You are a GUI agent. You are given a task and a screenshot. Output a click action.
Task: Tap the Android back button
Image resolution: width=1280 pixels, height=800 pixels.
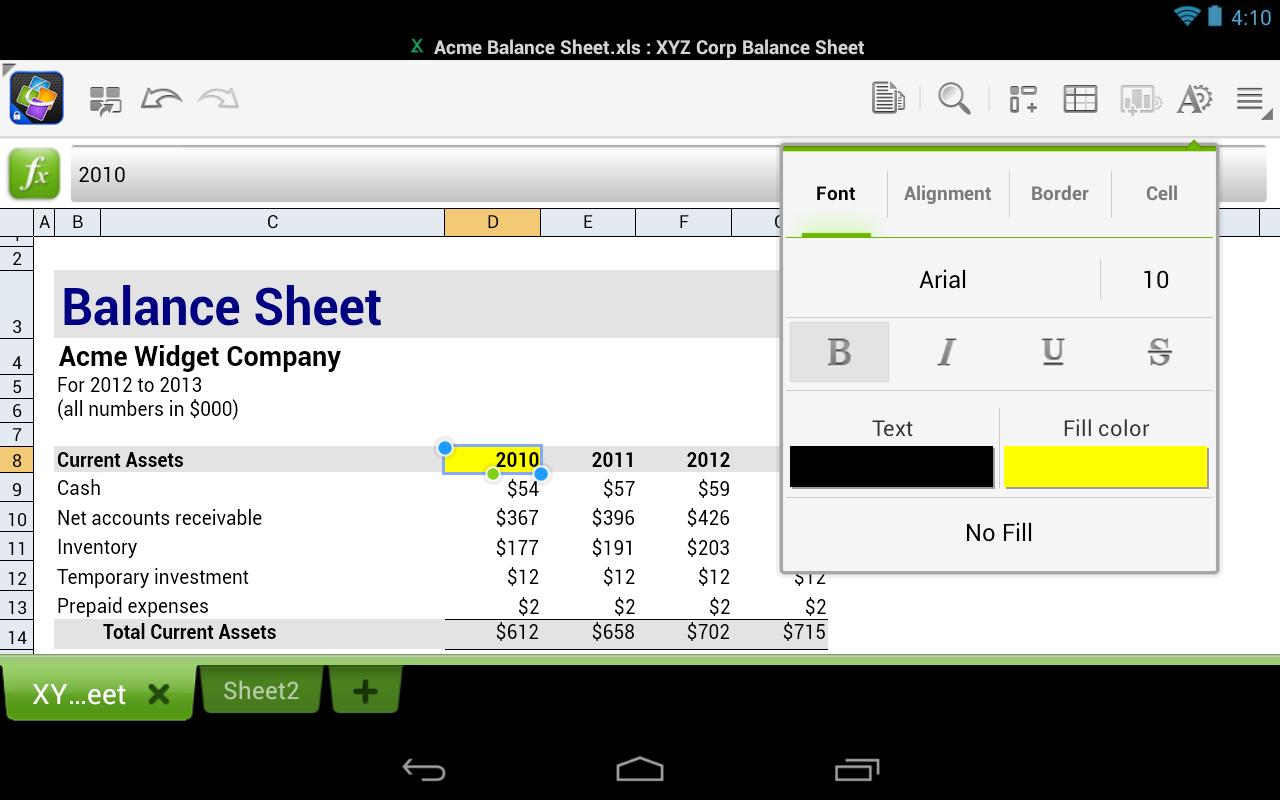(424, 769)
